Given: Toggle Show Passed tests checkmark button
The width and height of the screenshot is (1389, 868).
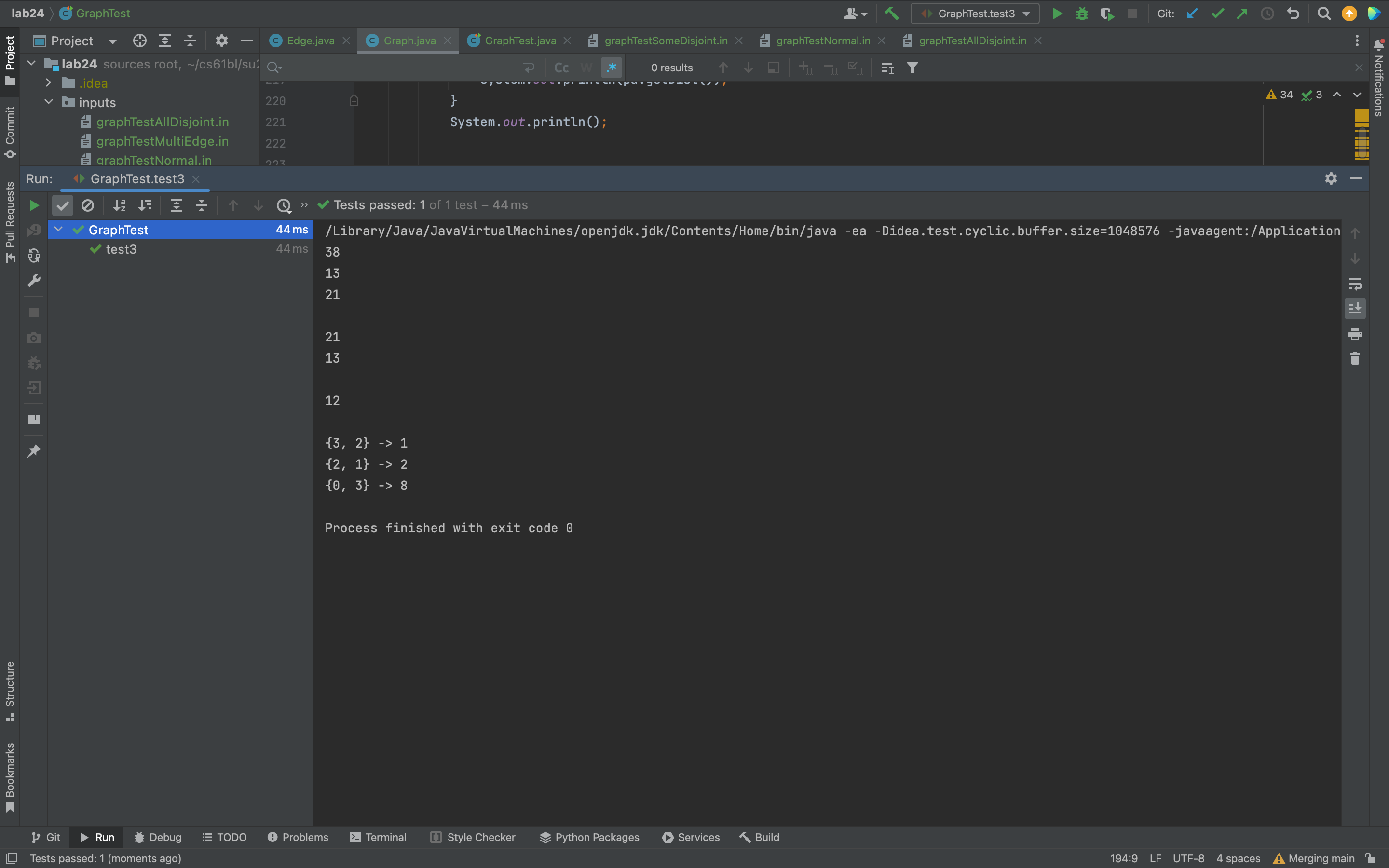Looking at the screenshot, I should tap(63, 205).
